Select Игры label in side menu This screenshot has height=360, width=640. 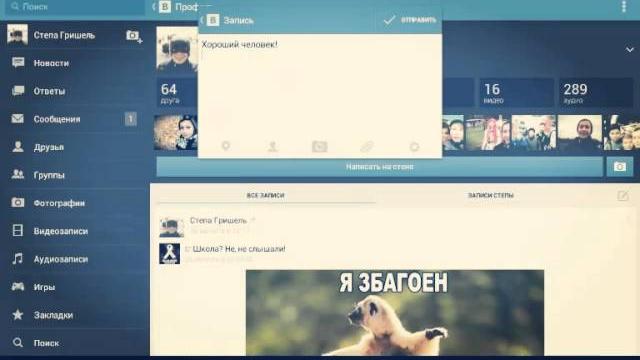(44, 287)
